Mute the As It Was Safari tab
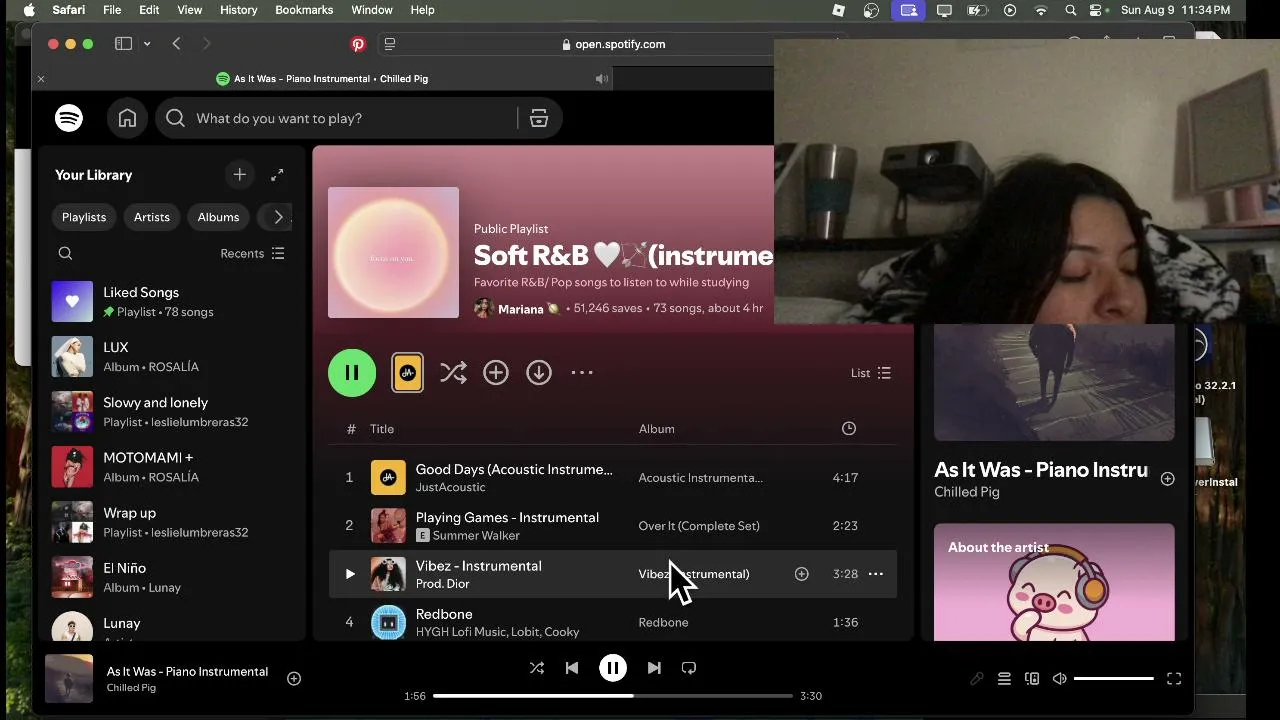Viewport: 1280px width, 720px height. (x=602, y=79)
